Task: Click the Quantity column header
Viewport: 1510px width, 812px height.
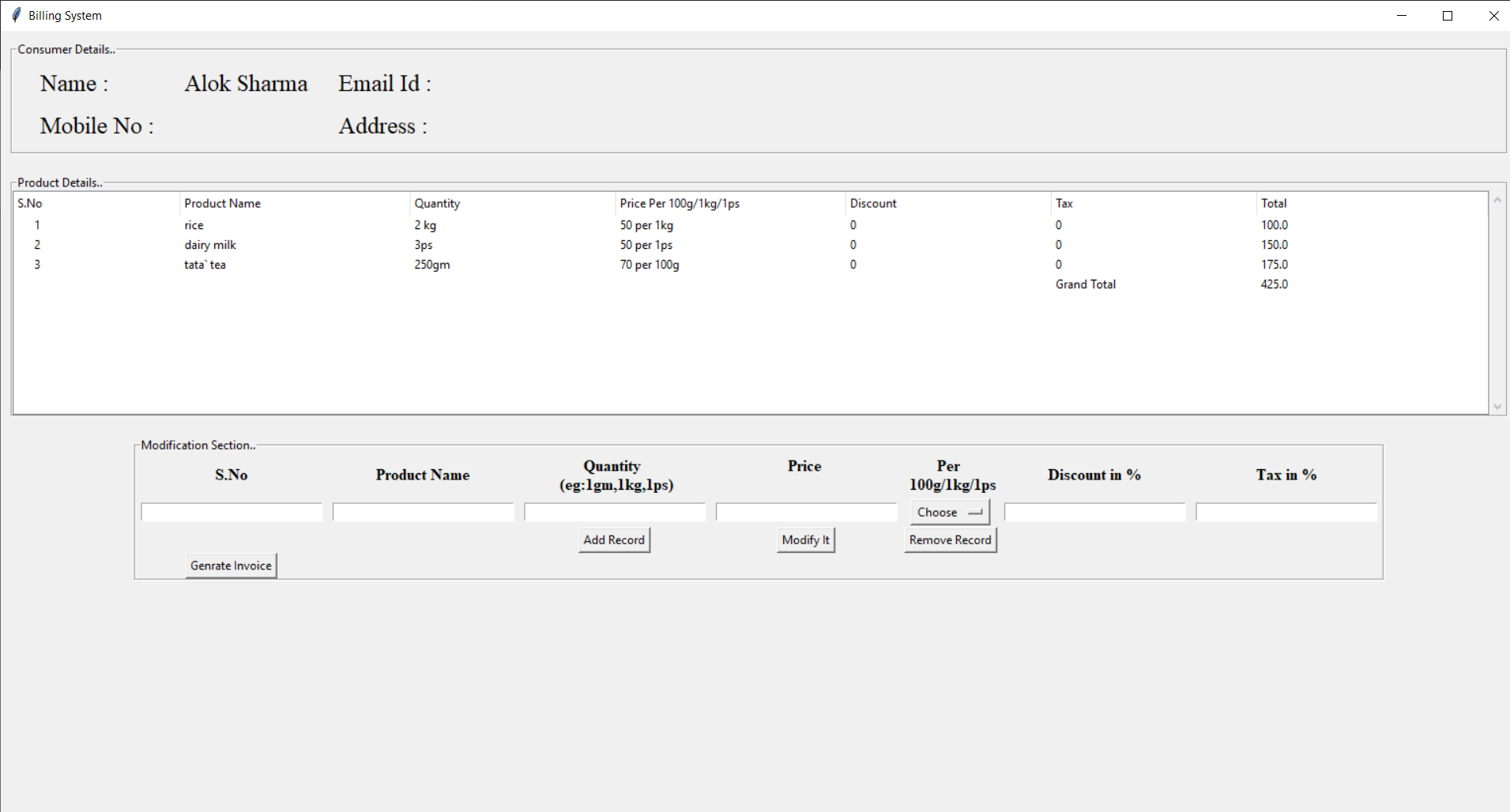Action: [x=437, y=203]
